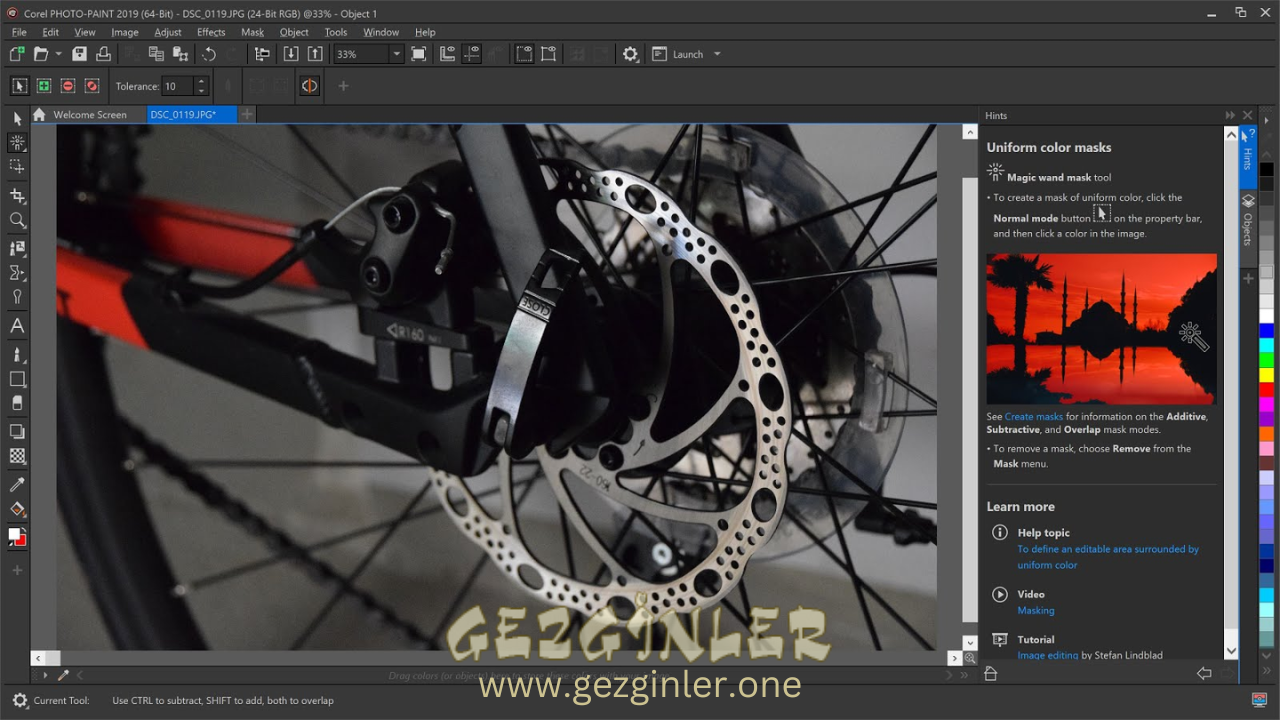
Task: Click the foreground/background color control
Action: pyautogui.click(x=17, y=537)
